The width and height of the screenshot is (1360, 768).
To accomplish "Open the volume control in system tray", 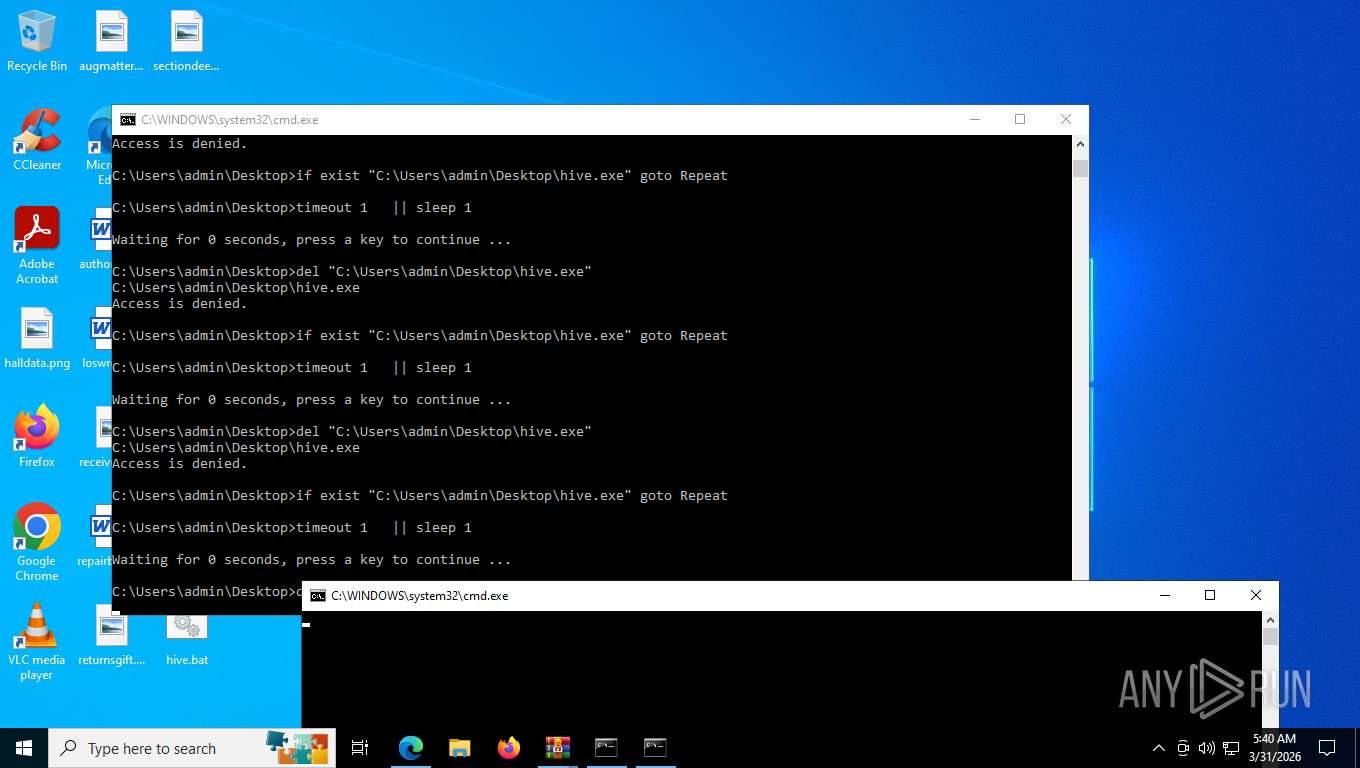I will [1206, 748].
